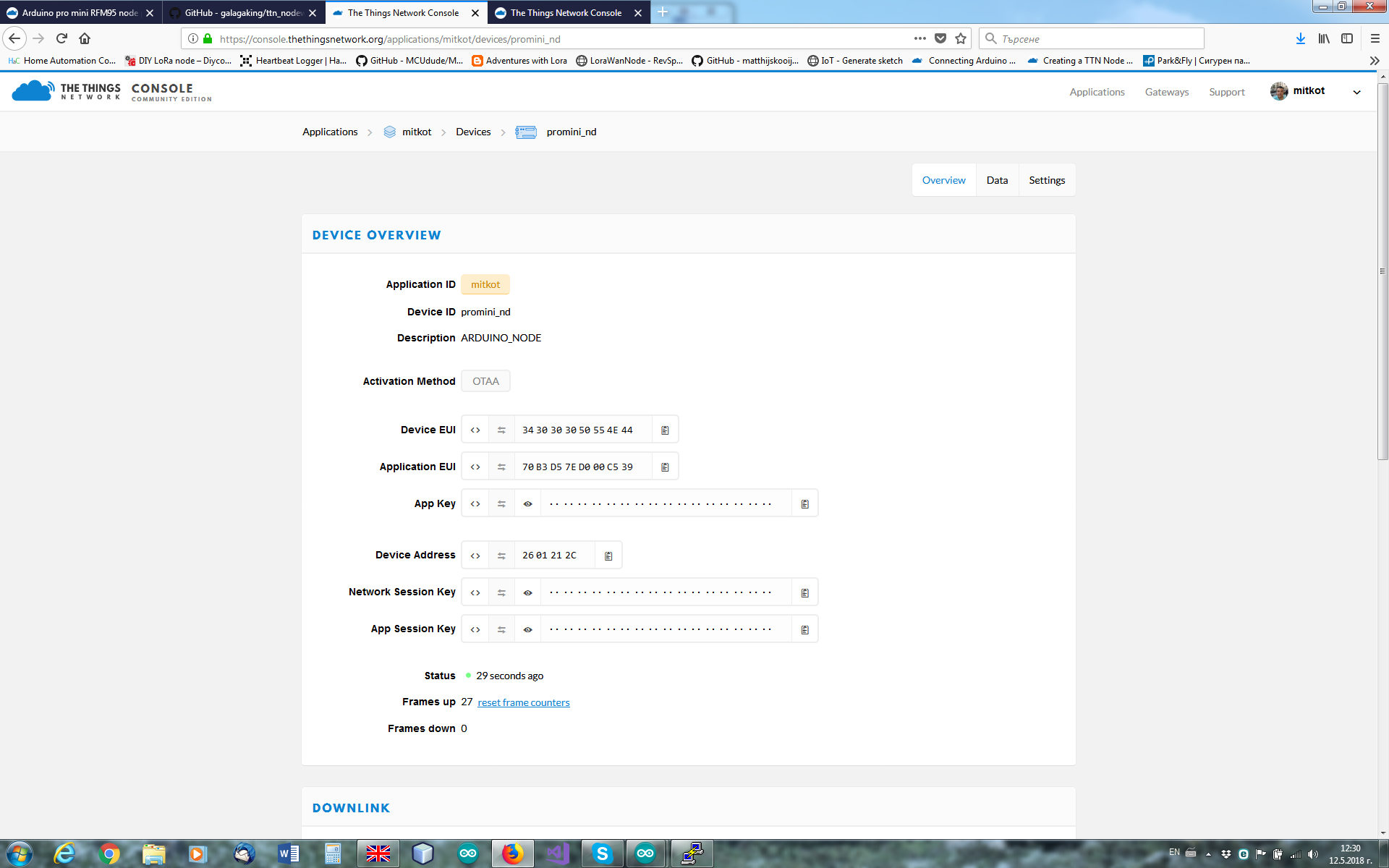1389x868 pixels.
Task: Open Heartbeat Logger bookmark
Action: (294, 61)
